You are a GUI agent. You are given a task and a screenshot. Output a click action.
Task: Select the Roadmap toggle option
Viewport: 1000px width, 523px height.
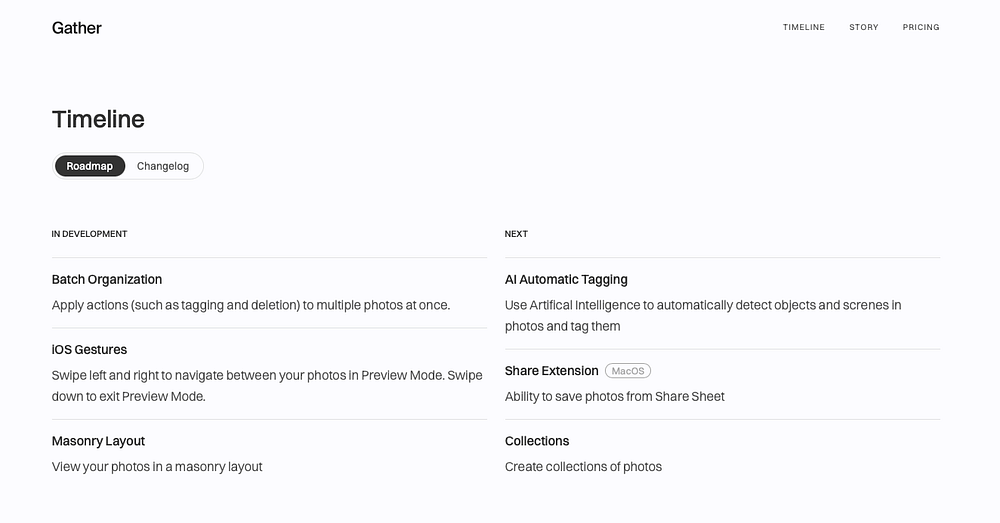pyautogui.click(x=90, y=166)
